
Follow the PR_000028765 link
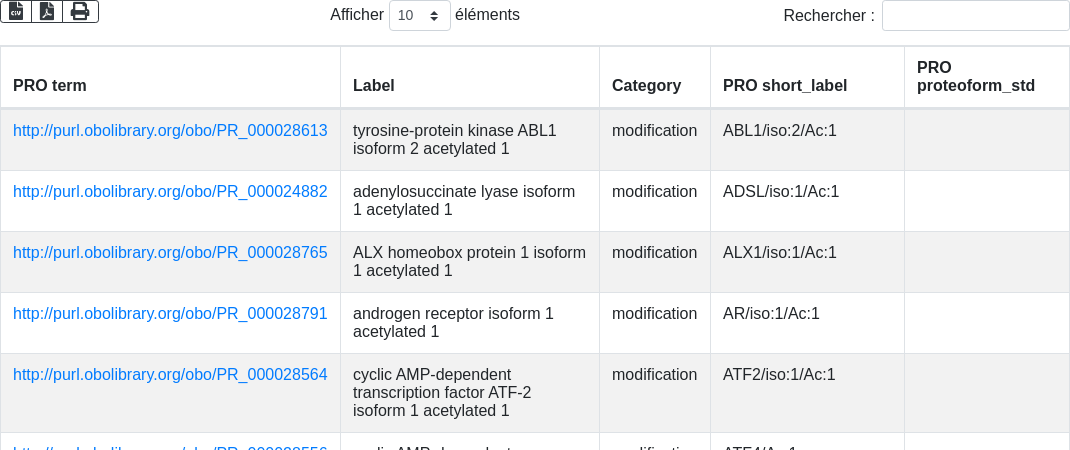(x=170, y=253)
